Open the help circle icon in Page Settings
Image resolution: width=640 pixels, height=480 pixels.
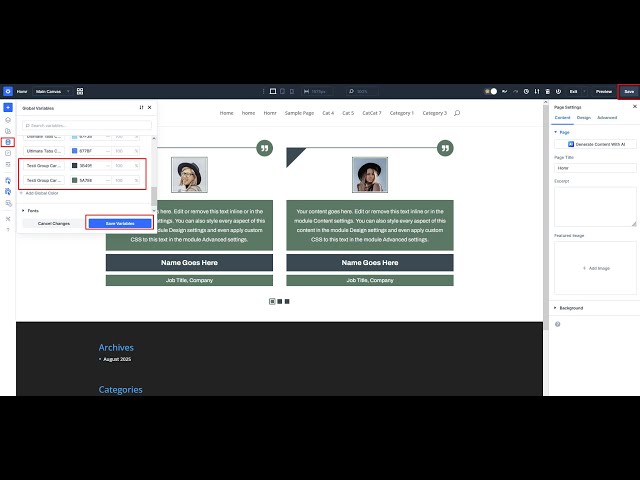pyautogui.click(x=558, y=324)
